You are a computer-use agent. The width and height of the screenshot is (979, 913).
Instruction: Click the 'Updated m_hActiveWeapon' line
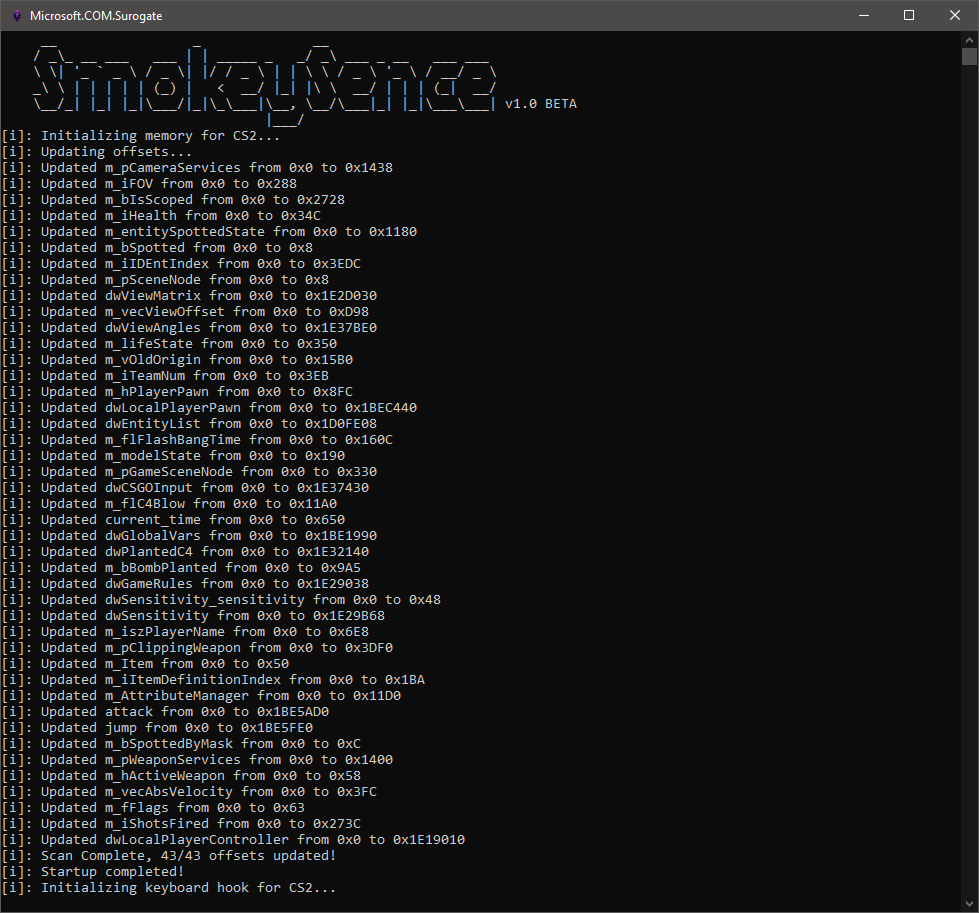click(x=181, y=776)
